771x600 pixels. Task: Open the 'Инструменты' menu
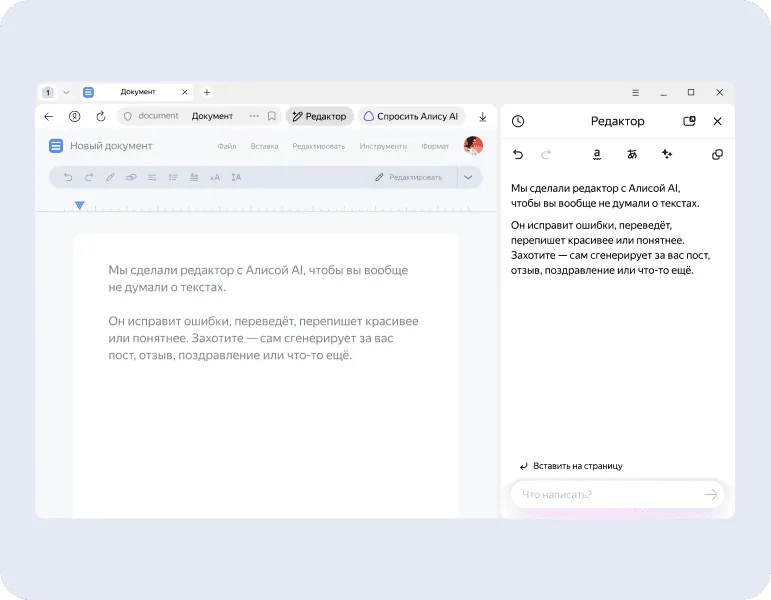(x=383, y=146)
